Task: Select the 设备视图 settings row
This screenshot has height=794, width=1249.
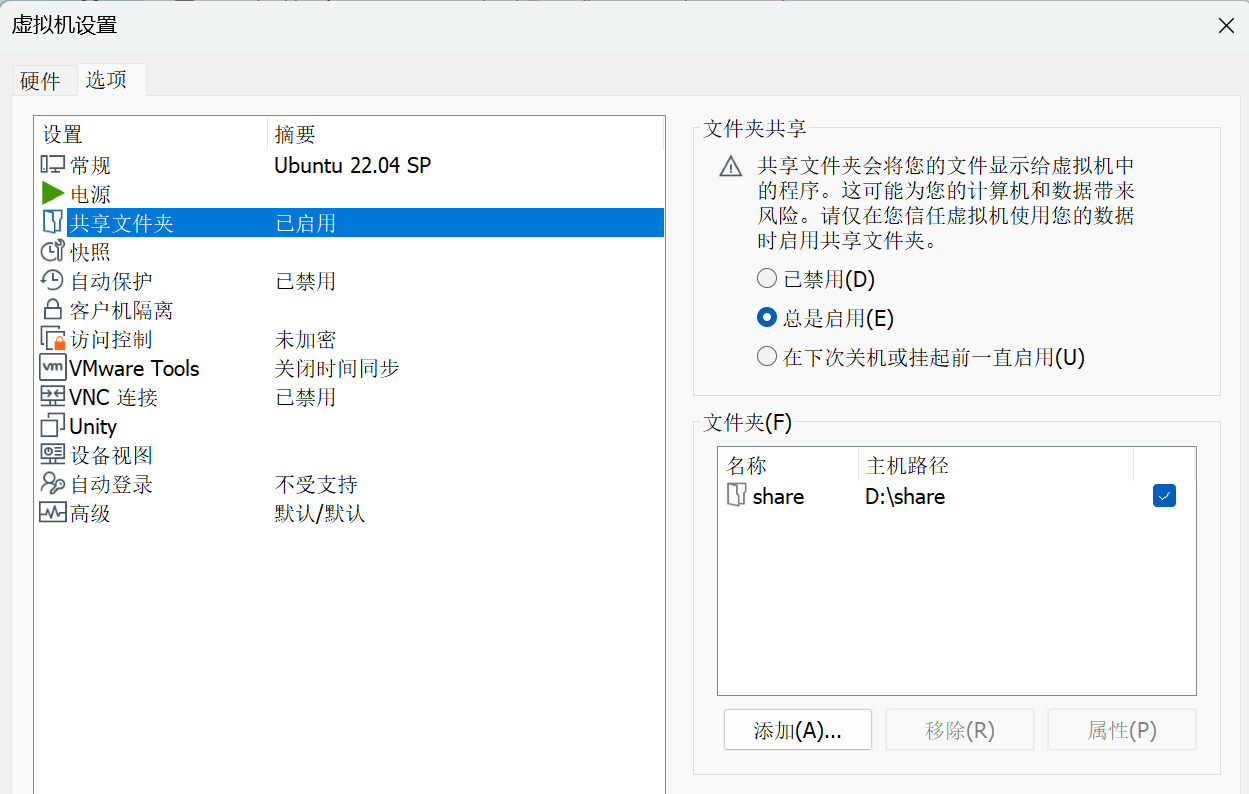Action: point(350,455)
